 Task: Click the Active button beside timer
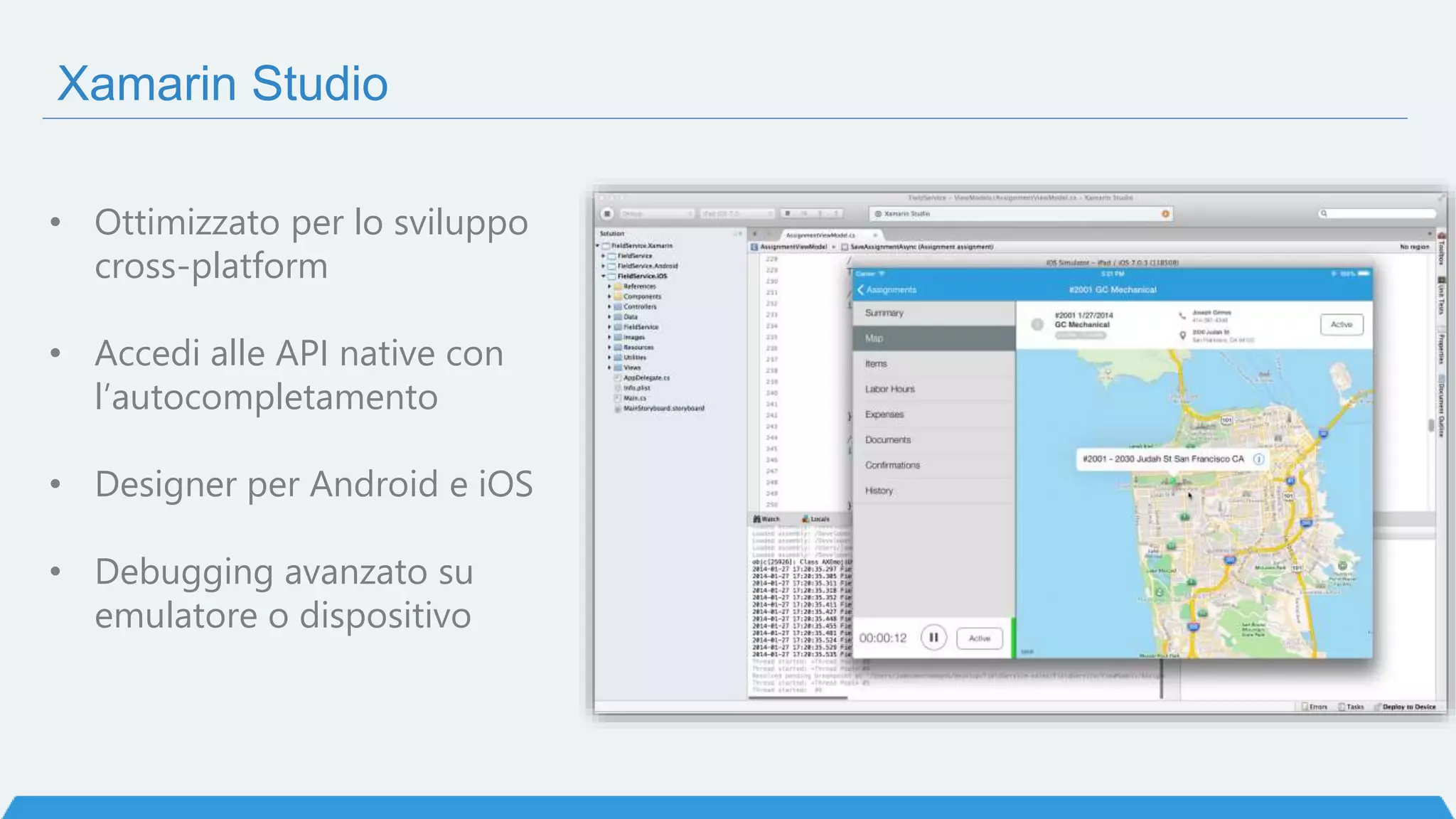click(979, 638)
